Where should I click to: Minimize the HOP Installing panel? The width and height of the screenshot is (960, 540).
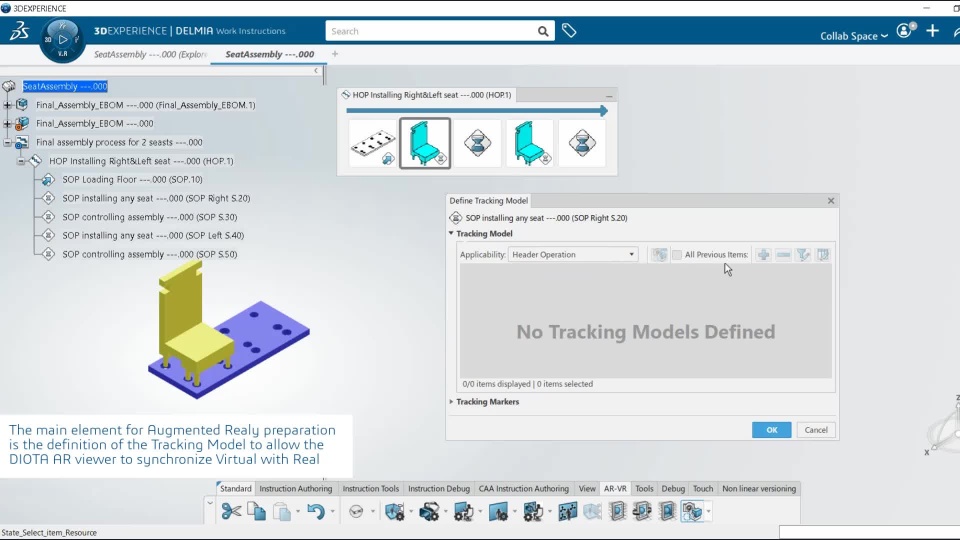(x=609, y=96)
